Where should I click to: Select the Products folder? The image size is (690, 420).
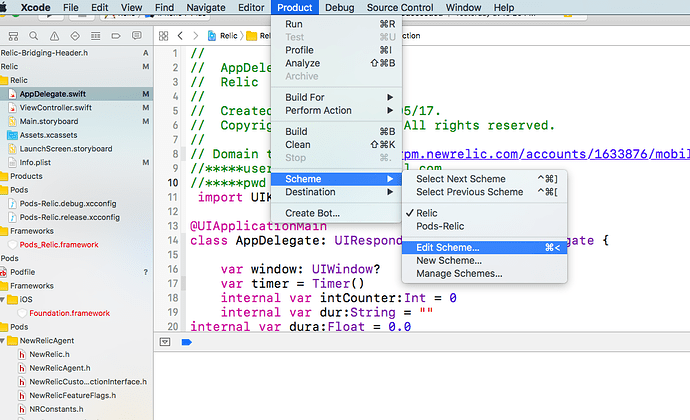click(x=26, y=176)
